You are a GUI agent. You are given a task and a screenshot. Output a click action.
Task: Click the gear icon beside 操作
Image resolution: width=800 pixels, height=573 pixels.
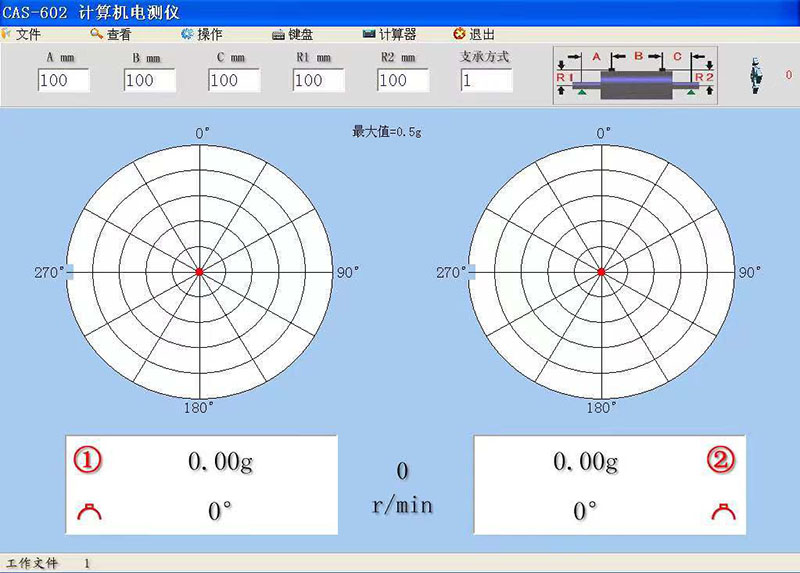pyautogui.click(x=187, y=34)
